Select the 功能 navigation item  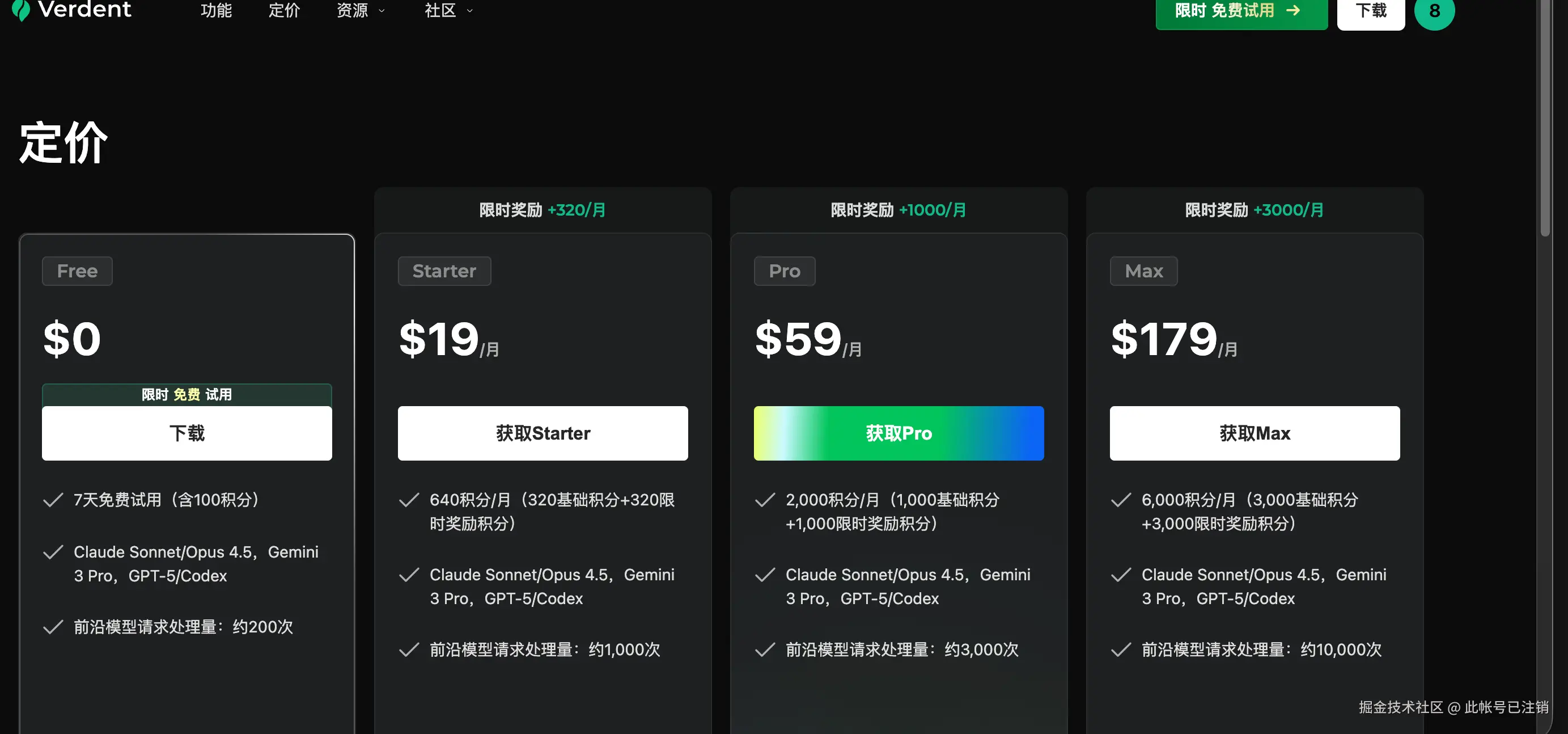coord(217,10)
